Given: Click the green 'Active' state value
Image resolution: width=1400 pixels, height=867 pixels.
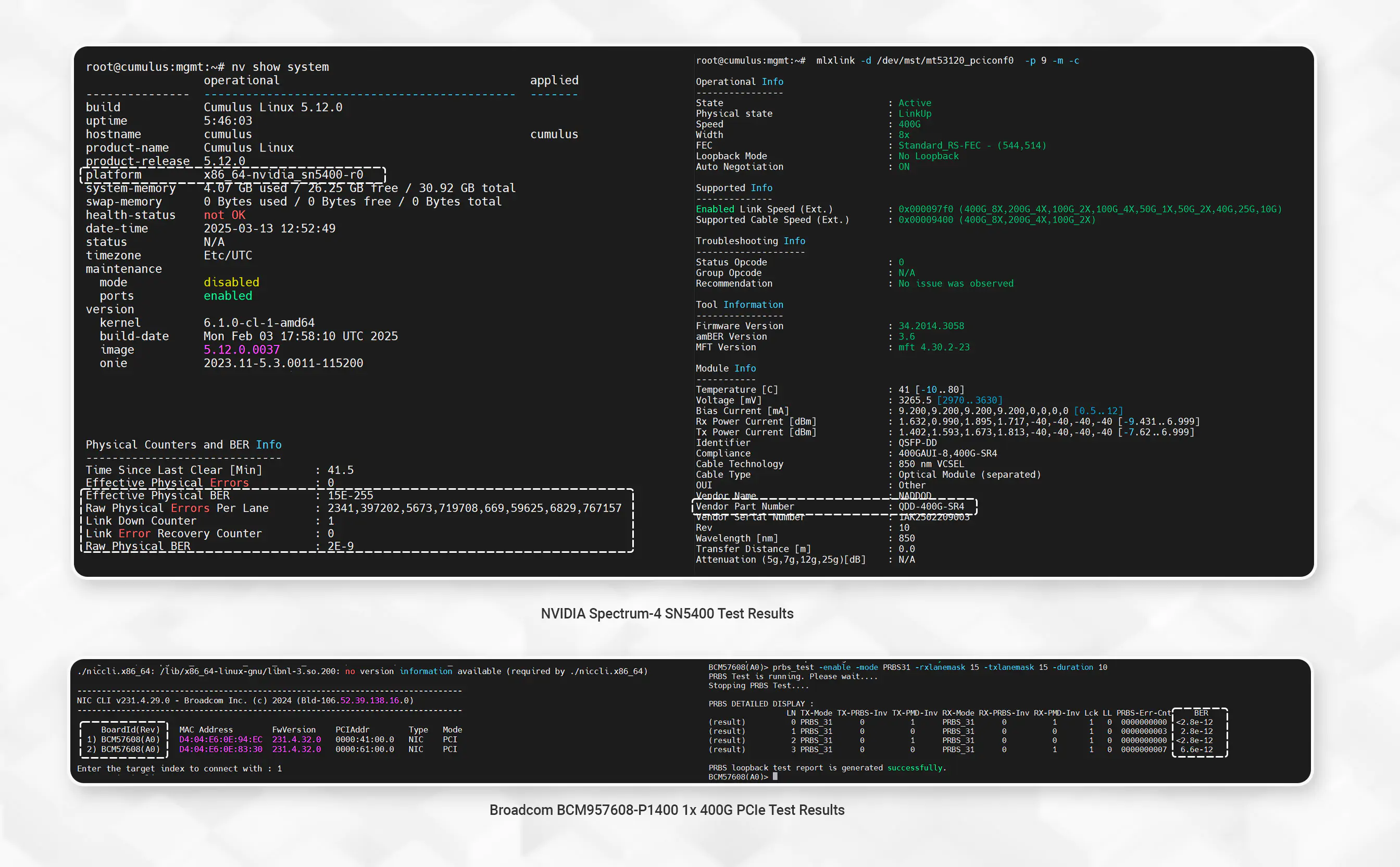Looking at the screenshot, I should pyautogui.click(x=914, y=103).
